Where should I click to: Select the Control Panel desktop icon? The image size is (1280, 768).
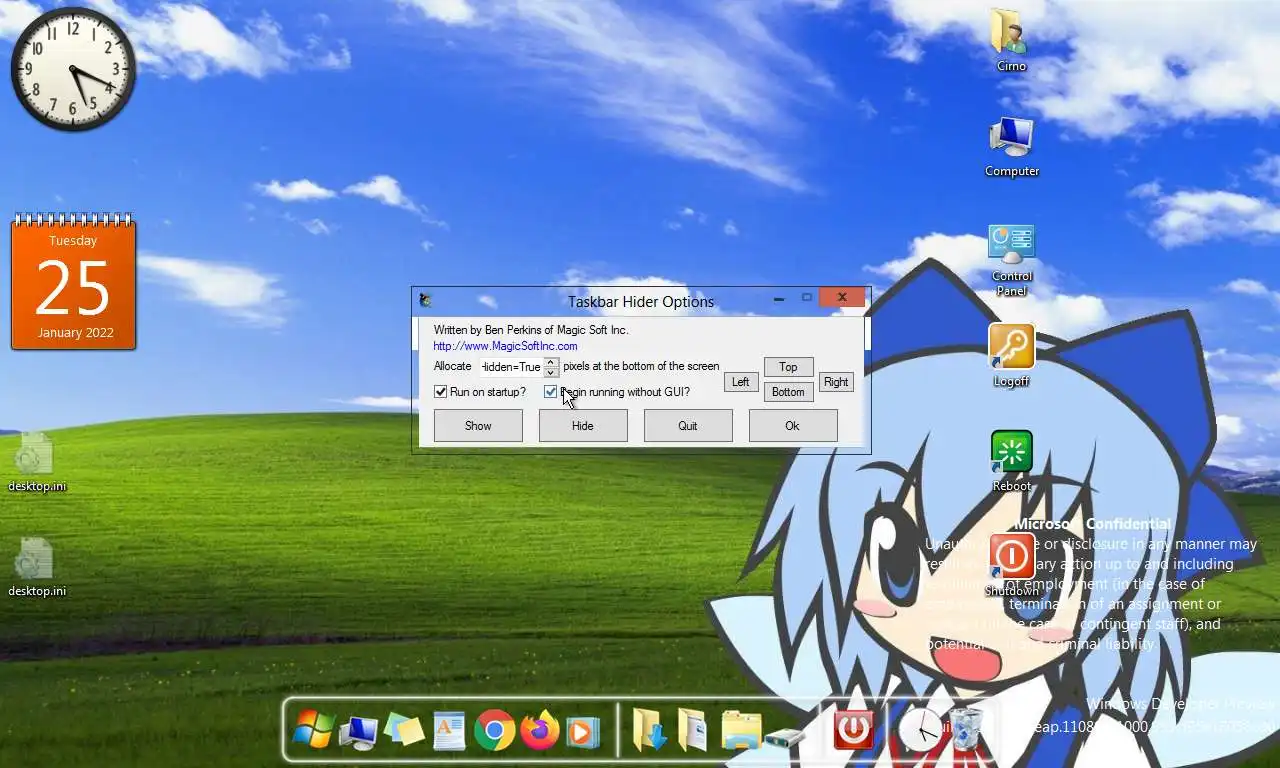click(1011, 260)
